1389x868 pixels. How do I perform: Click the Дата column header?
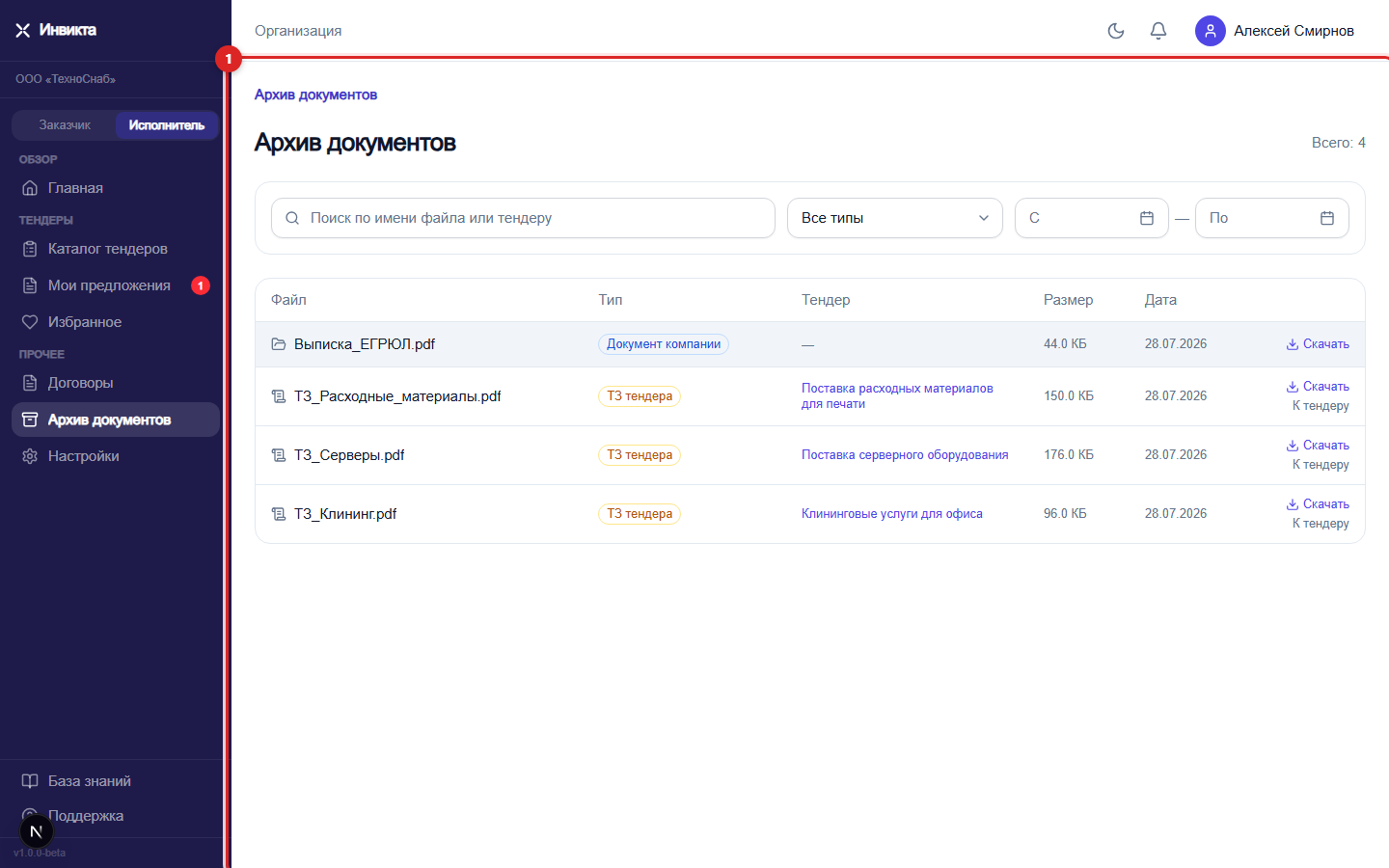point(1160,300)
